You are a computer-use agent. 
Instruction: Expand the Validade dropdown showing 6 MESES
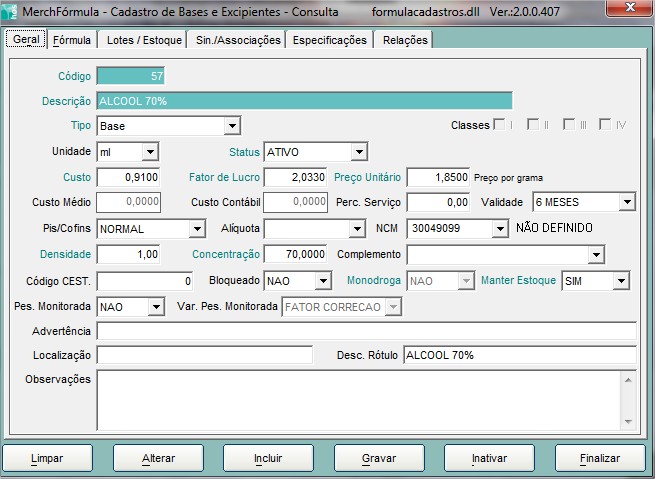tap(627, 203)
